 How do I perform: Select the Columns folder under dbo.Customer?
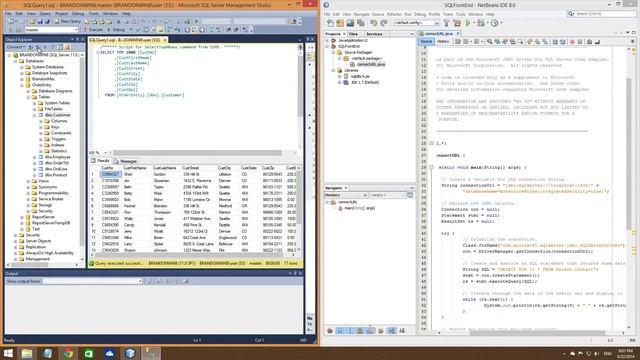59,121
